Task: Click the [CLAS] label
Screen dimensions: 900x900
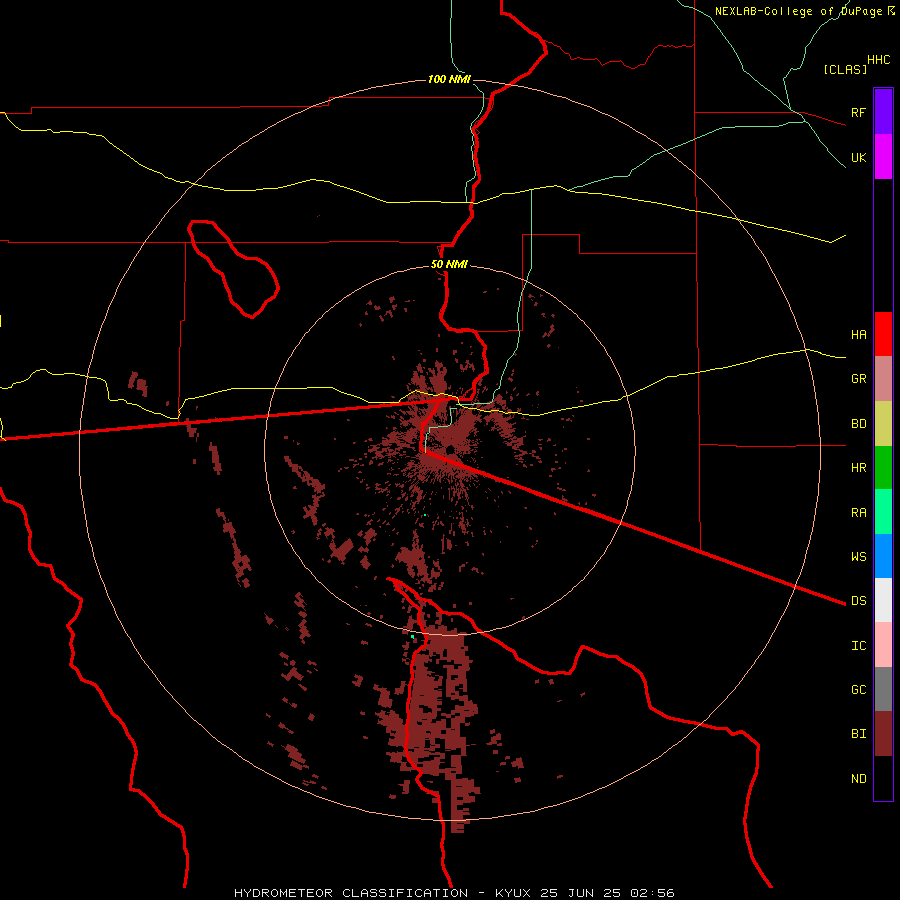Action: (x=845, y=69)
